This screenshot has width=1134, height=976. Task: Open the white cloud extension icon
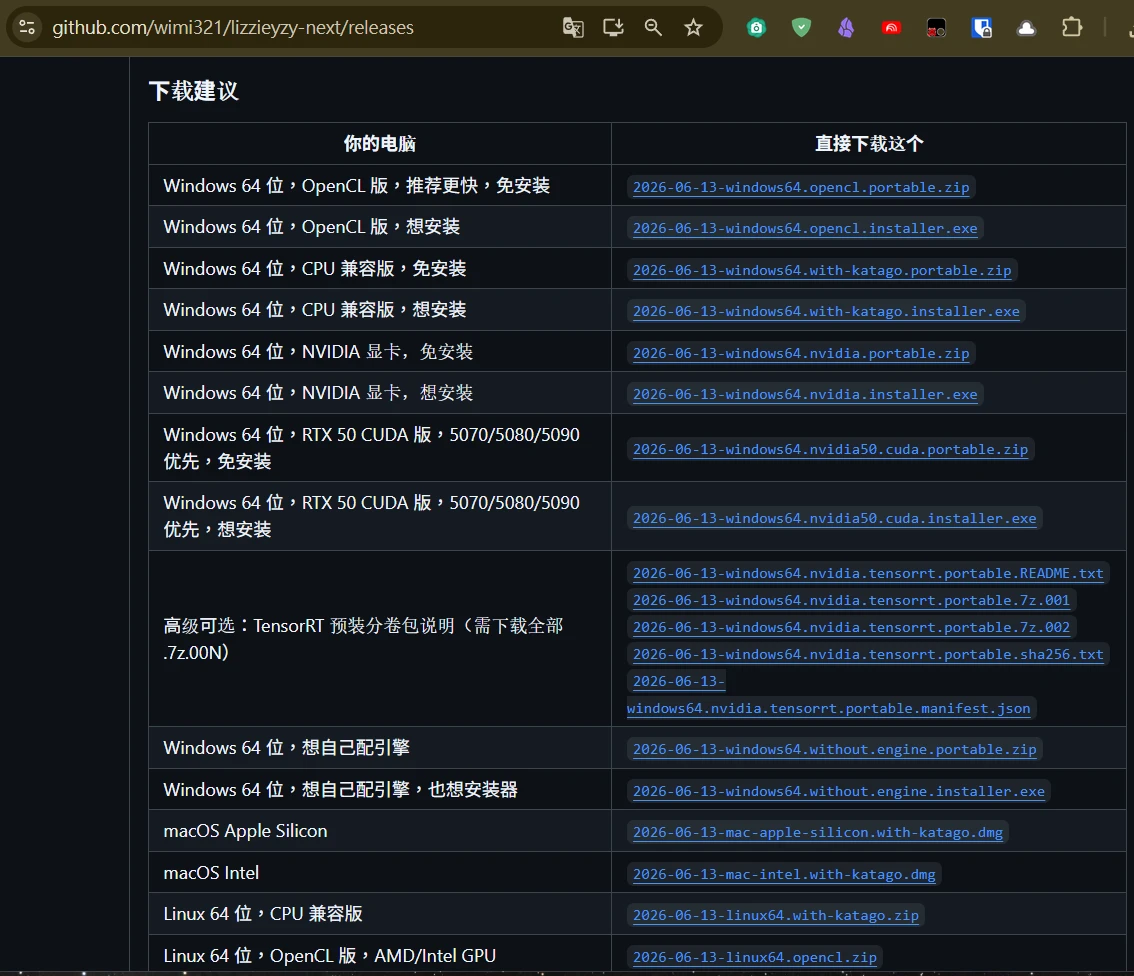(1026, 28)
